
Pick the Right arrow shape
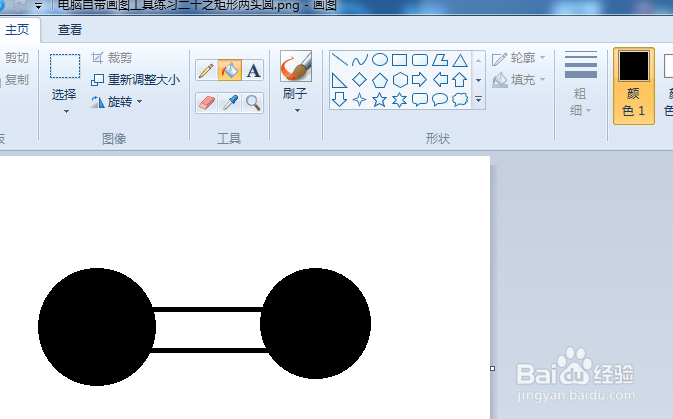tap(420, 80)
